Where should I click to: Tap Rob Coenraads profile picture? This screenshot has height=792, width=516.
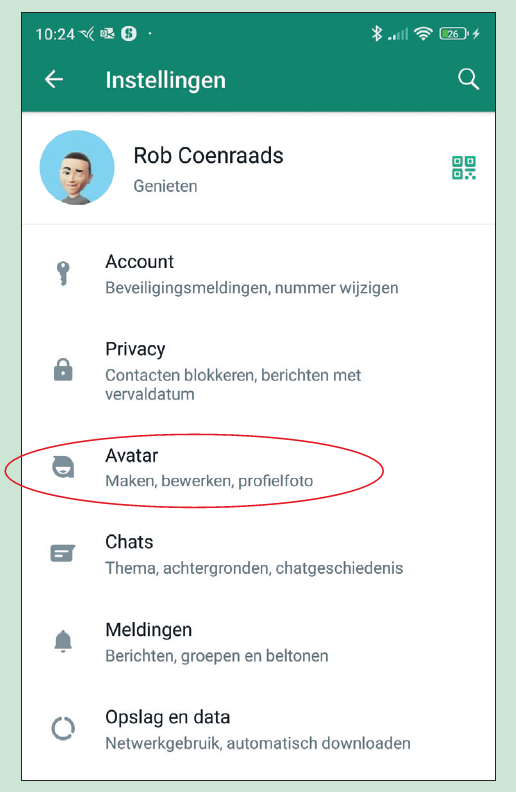pyautogui.click(x=77, y=168)
